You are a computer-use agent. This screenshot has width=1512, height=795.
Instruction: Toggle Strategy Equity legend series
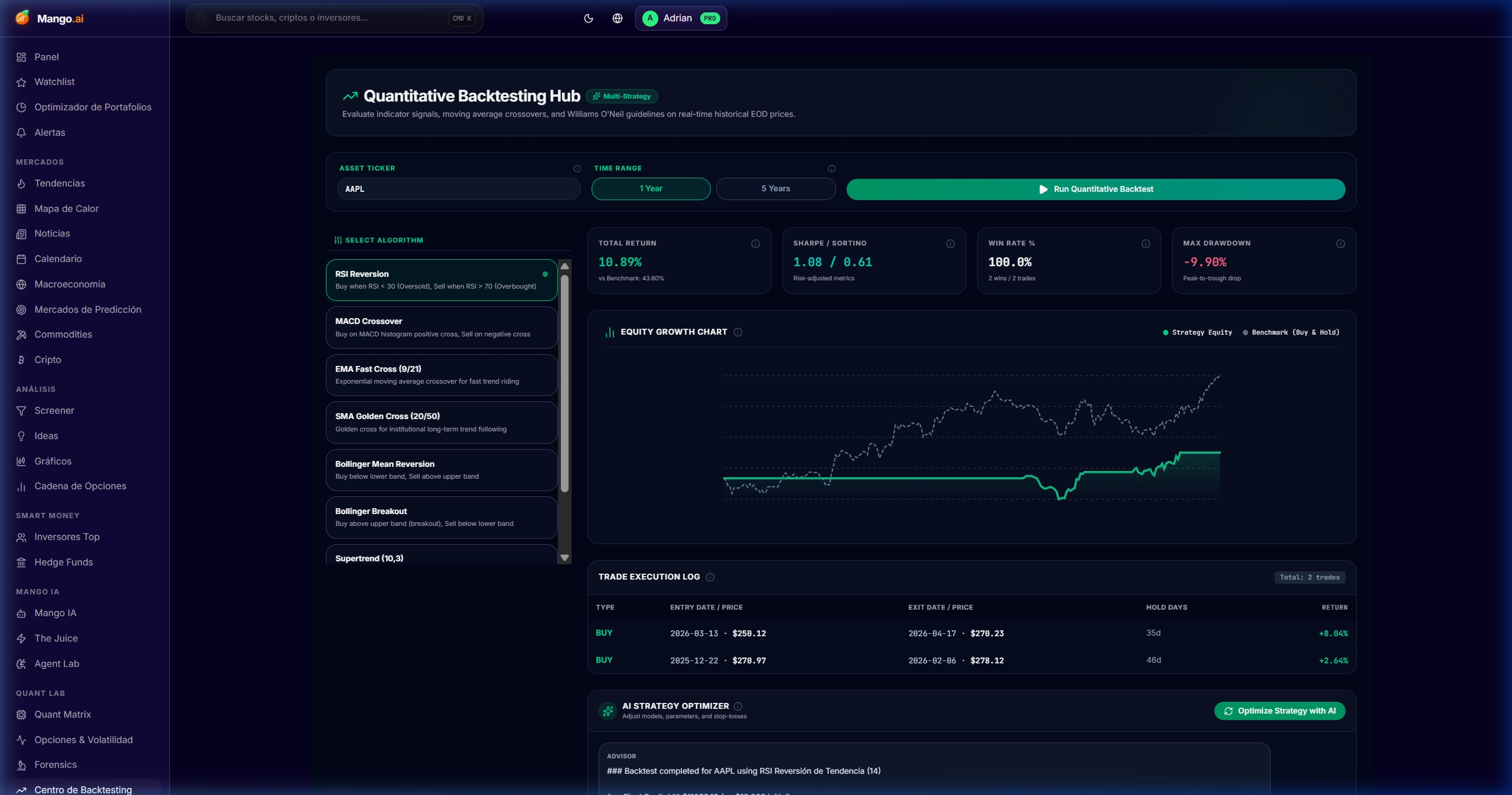pyautogui.click(x=1197, y=332)
